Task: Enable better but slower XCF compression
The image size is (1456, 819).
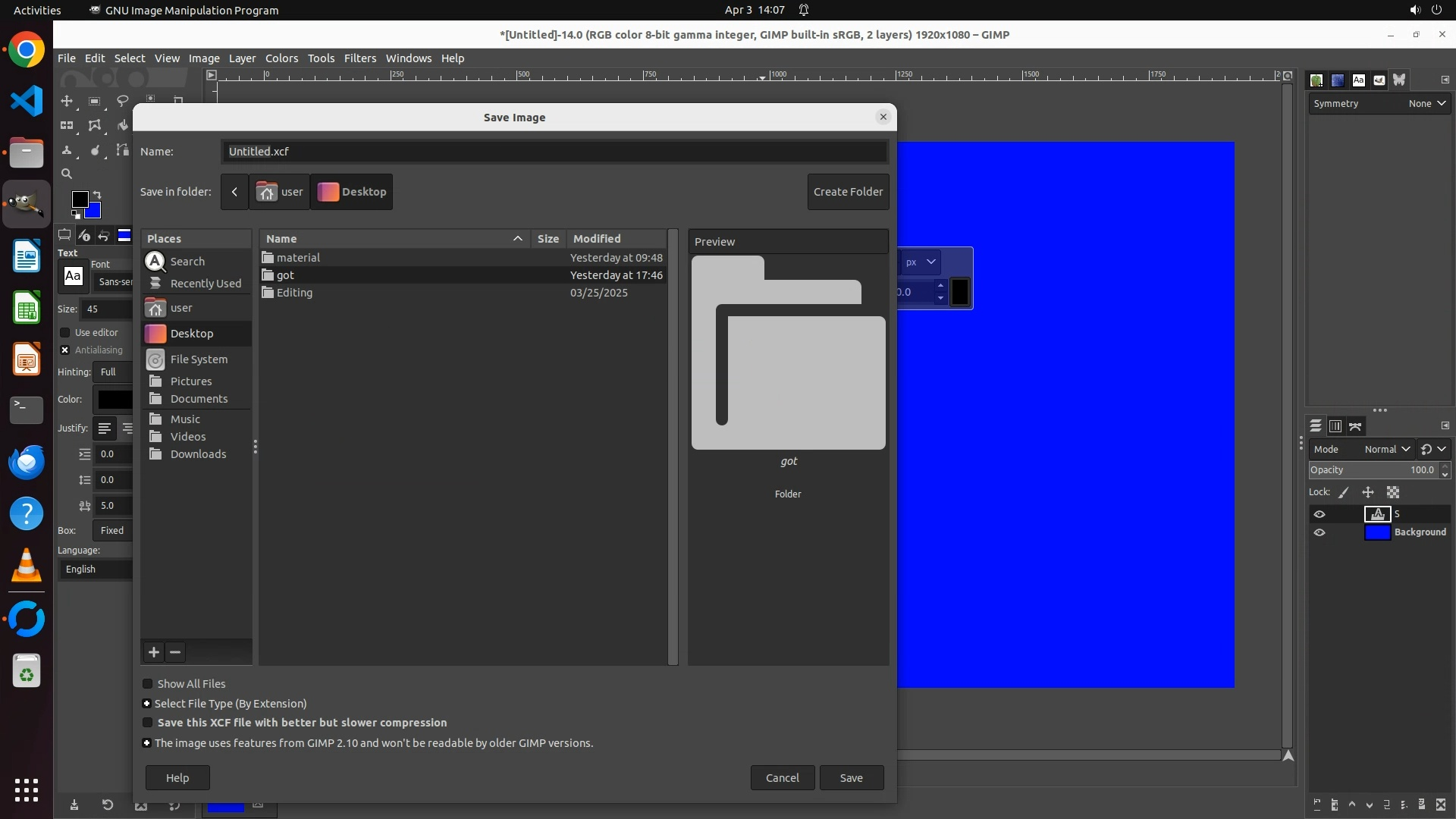Action: (148, 723)
